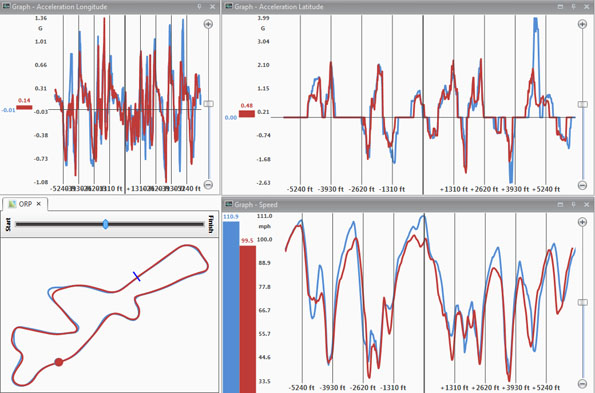
Task: Pin the Acceleration Longitude panel
Action: coord(199,6)
